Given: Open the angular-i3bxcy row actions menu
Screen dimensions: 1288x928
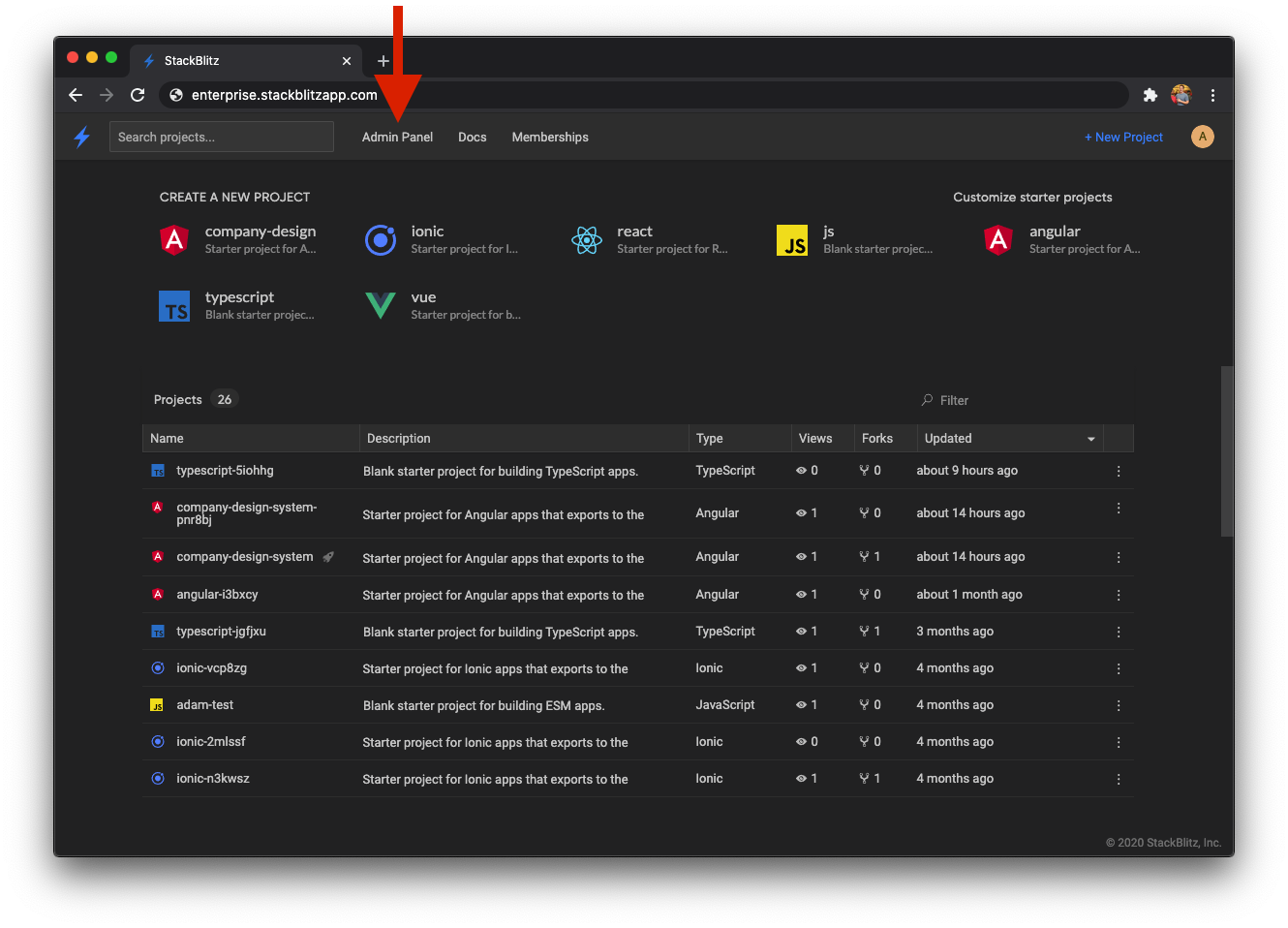Looking at the screenshot, I should (1119, 595).
